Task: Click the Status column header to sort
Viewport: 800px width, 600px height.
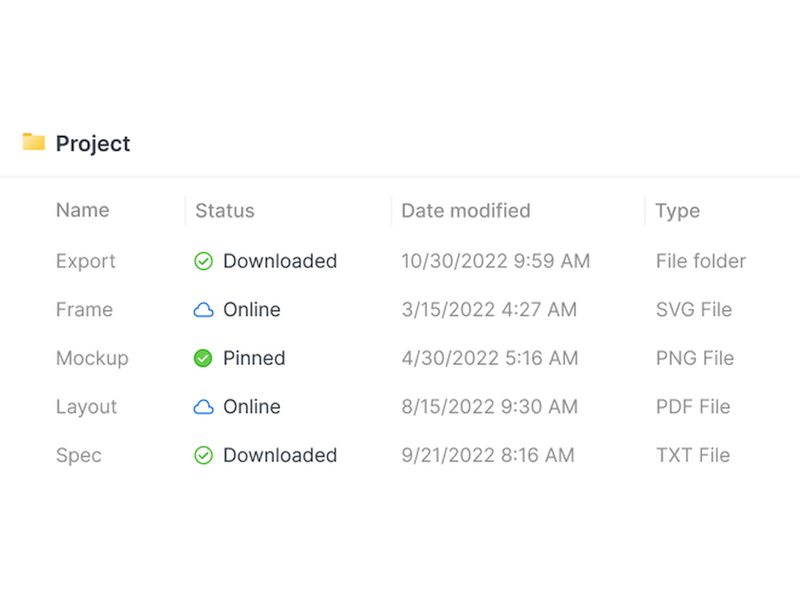Action: pos(224,210)
